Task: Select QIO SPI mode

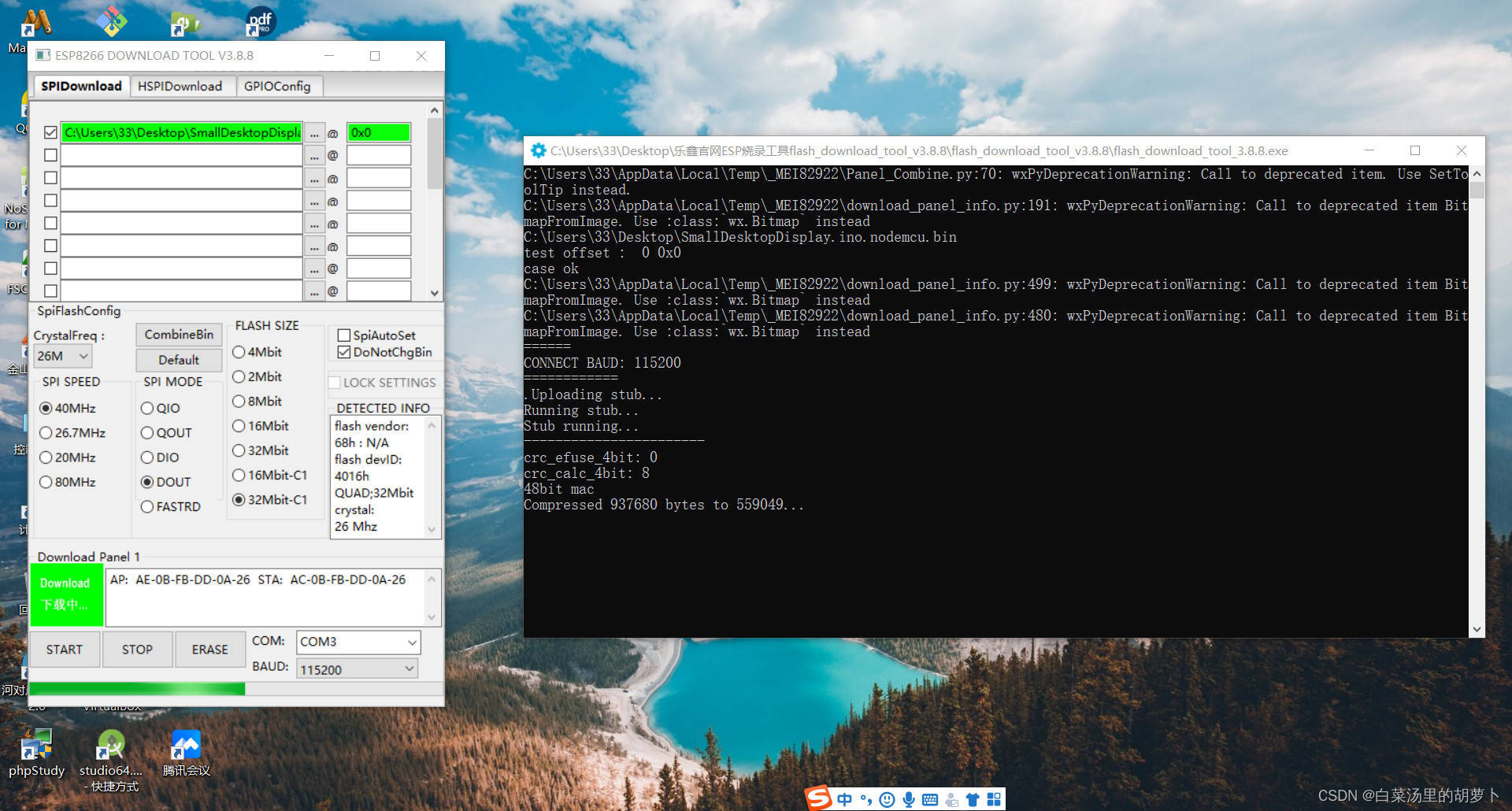Action: click(x=147, y=409)
